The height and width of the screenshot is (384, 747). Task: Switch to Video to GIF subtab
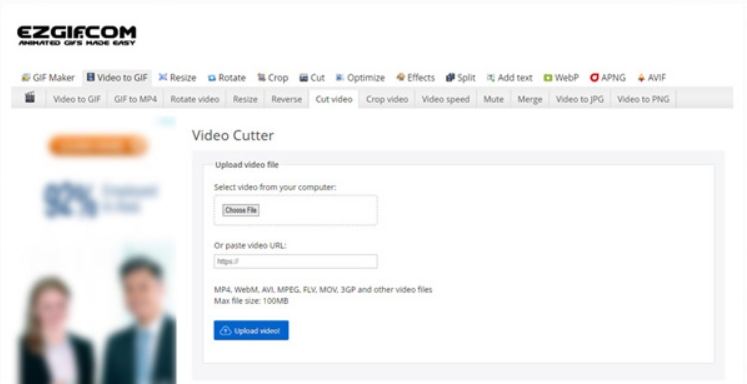[x=77, y=99]
